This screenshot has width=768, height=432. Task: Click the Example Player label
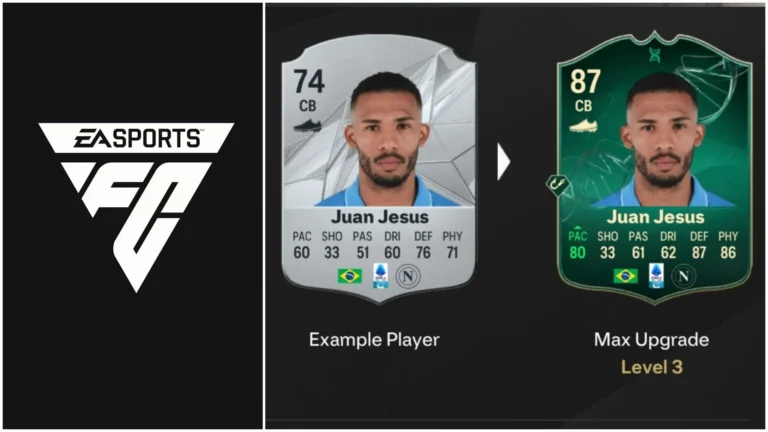click(x=374, y=339)
